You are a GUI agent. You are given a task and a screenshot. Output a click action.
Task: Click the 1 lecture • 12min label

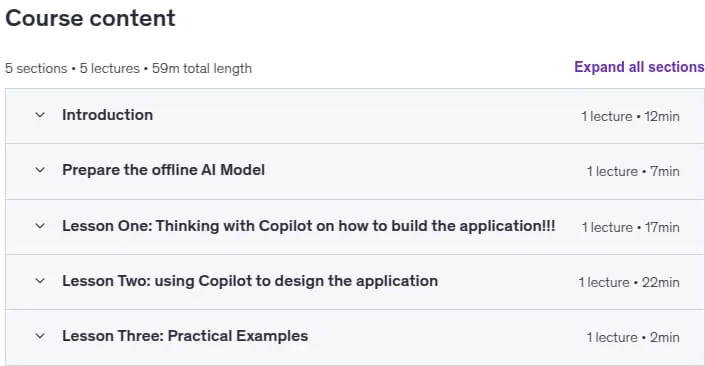[x=630, y=116]
